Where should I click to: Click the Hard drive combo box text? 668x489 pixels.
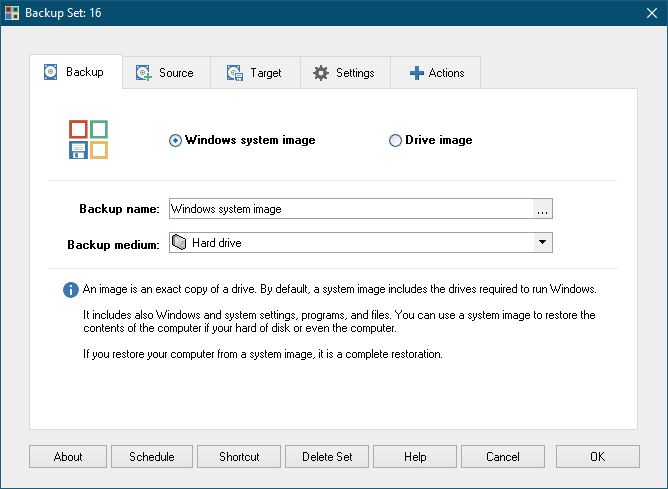pos(217,243)
